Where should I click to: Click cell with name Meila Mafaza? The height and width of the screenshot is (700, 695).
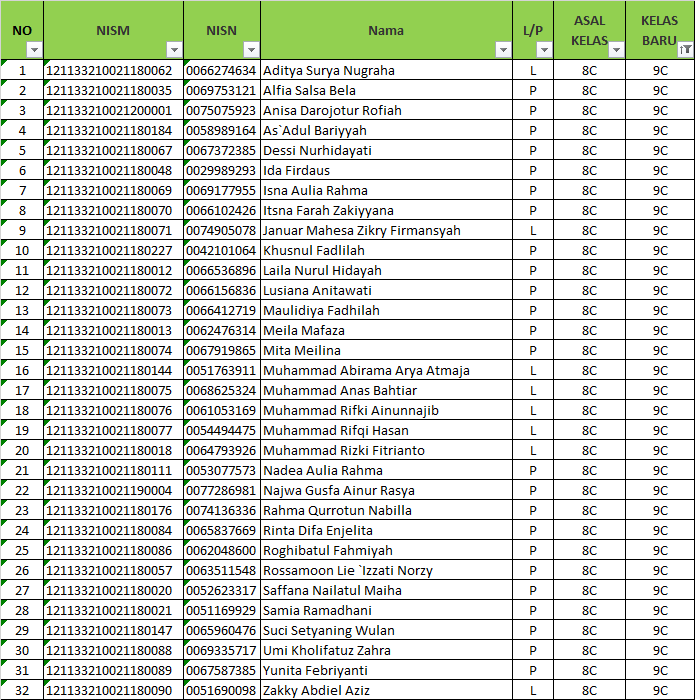click(x=386, y=331)
